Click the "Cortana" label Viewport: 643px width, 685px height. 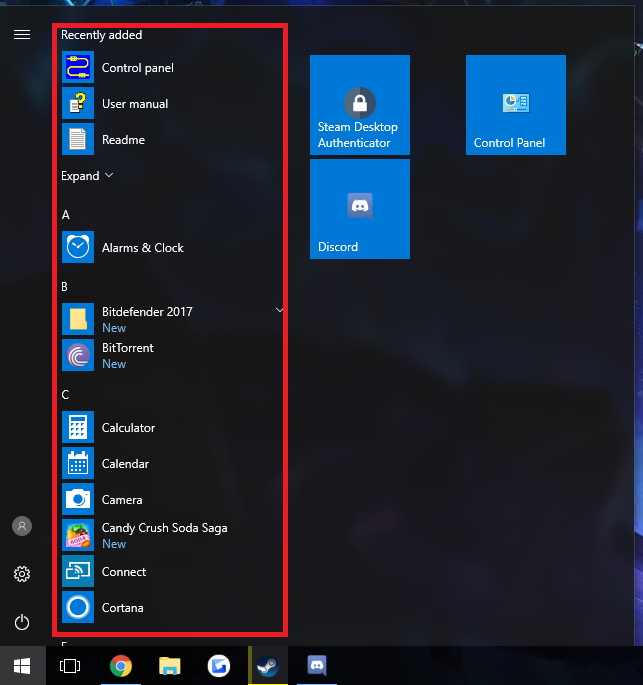click(123, 608)
